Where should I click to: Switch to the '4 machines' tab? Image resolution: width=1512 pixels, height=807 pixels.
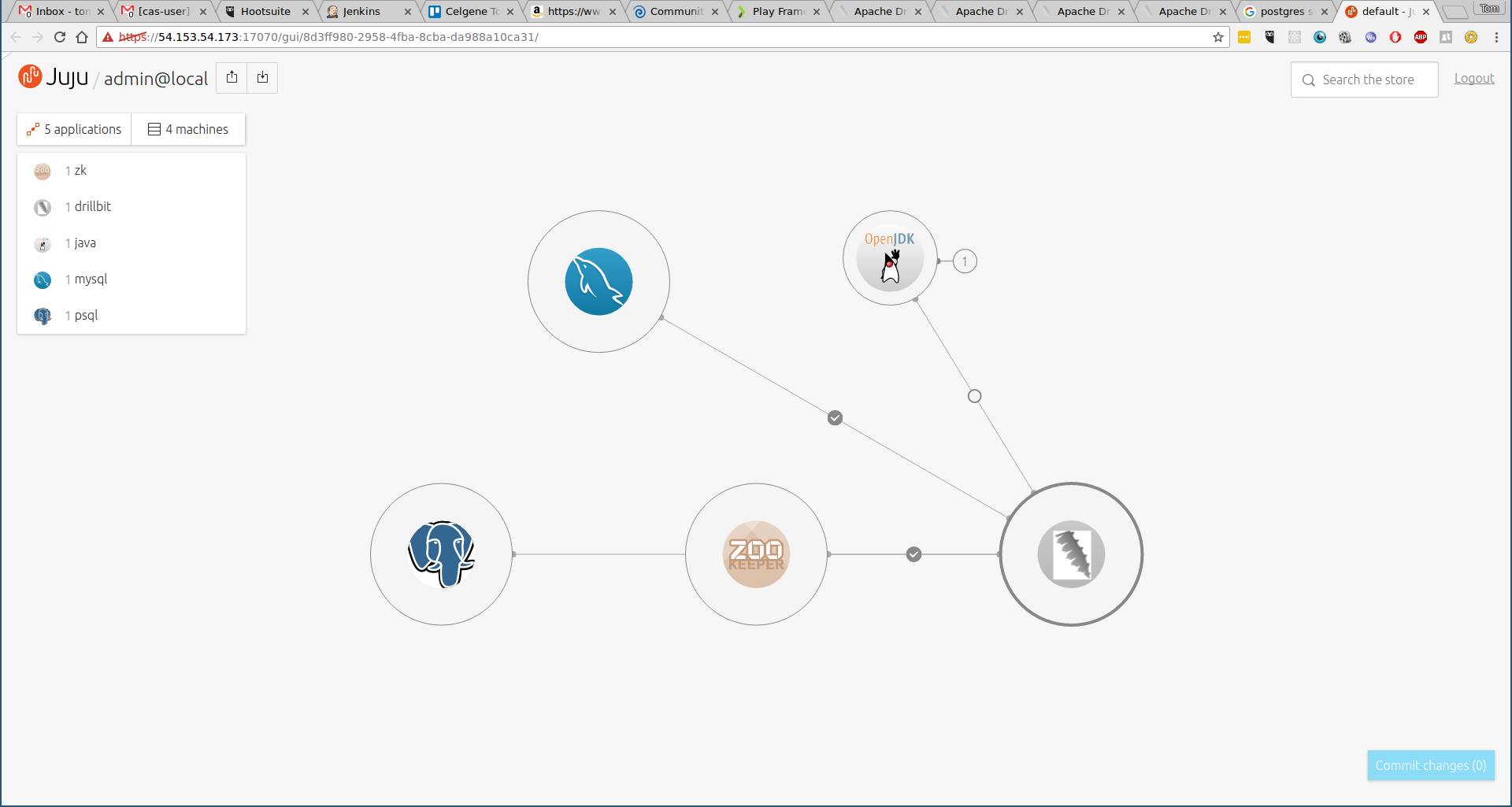[189, 129]
